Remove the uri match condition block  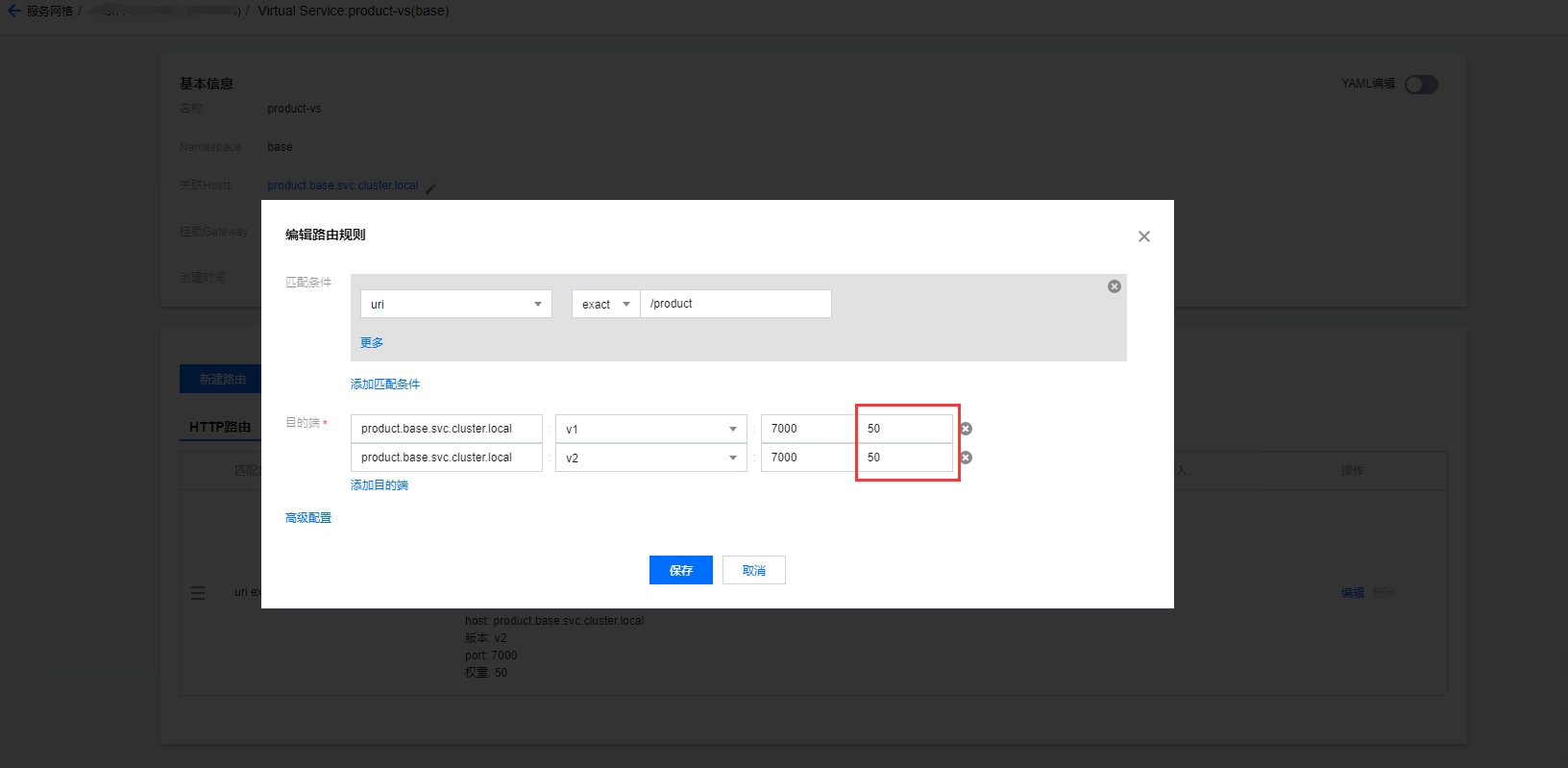pos(1114,286)
